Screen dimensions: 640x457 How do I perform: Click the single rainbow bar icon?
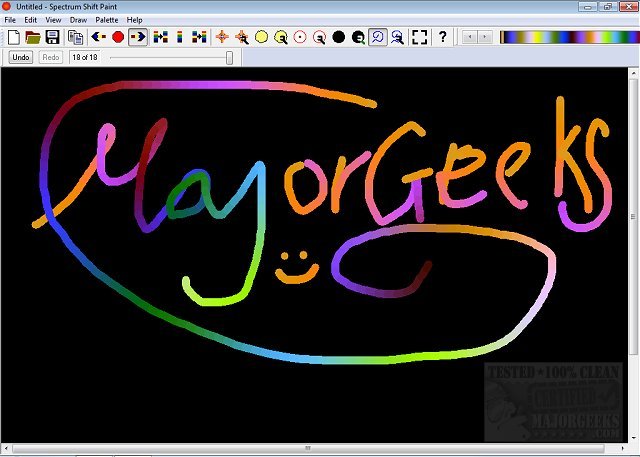coord(180,37)
